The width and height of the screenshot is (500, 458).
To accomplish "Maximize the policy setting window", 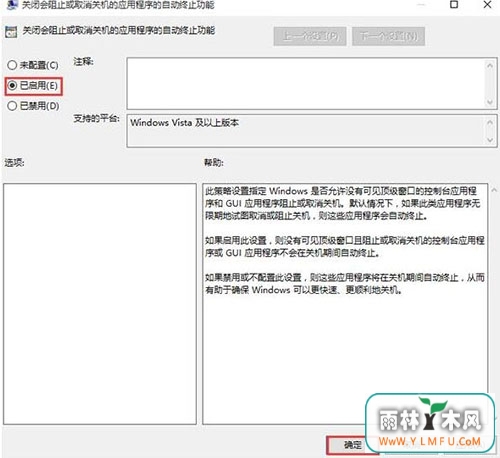I will 454,5.
